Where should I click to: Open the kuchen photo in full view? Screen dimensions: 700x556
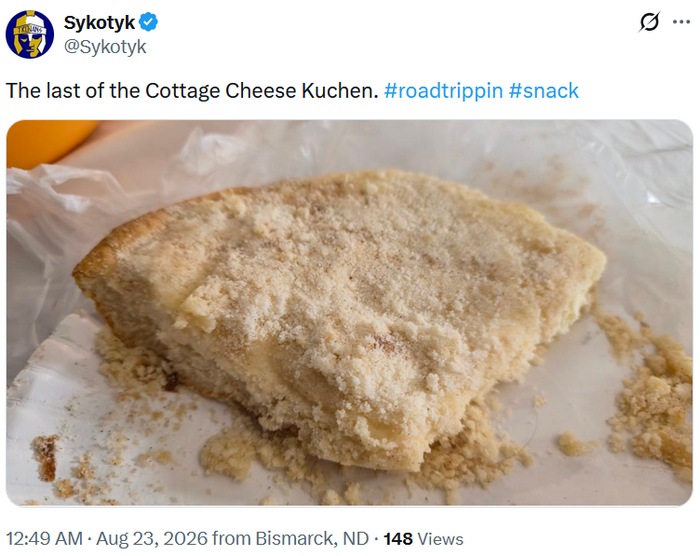[350, 313]
